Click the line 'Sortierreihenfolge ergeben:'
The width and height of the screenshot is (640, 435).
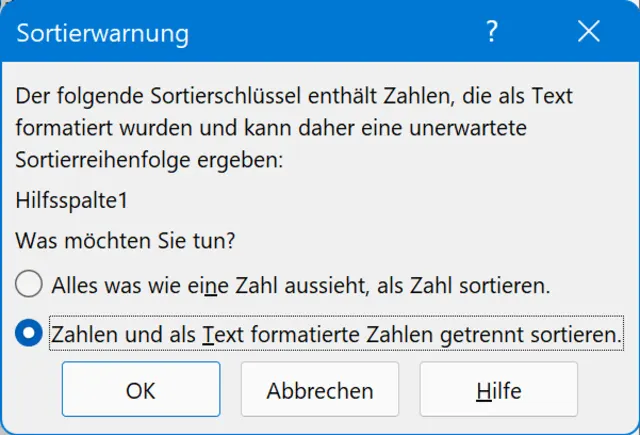[x=150, y=160]
